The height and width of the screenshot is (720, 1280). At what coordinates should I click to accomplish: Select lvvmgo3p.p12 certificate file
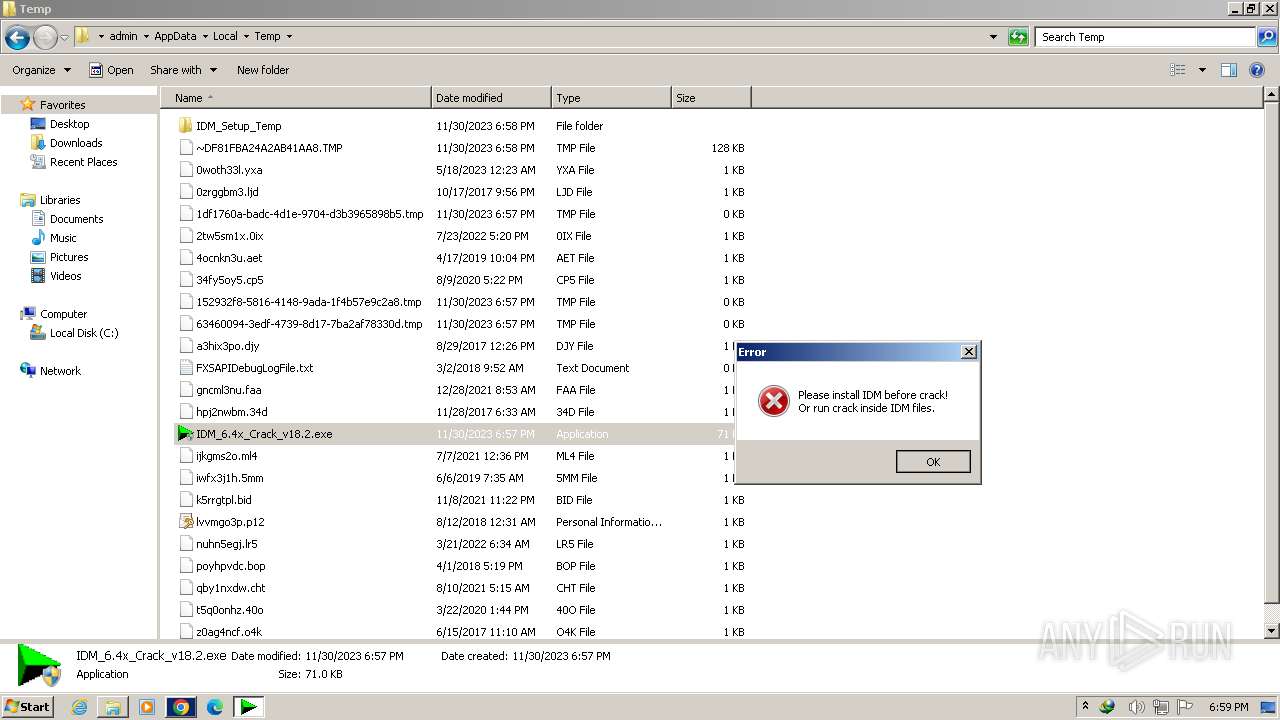click(x=230, y=522)
